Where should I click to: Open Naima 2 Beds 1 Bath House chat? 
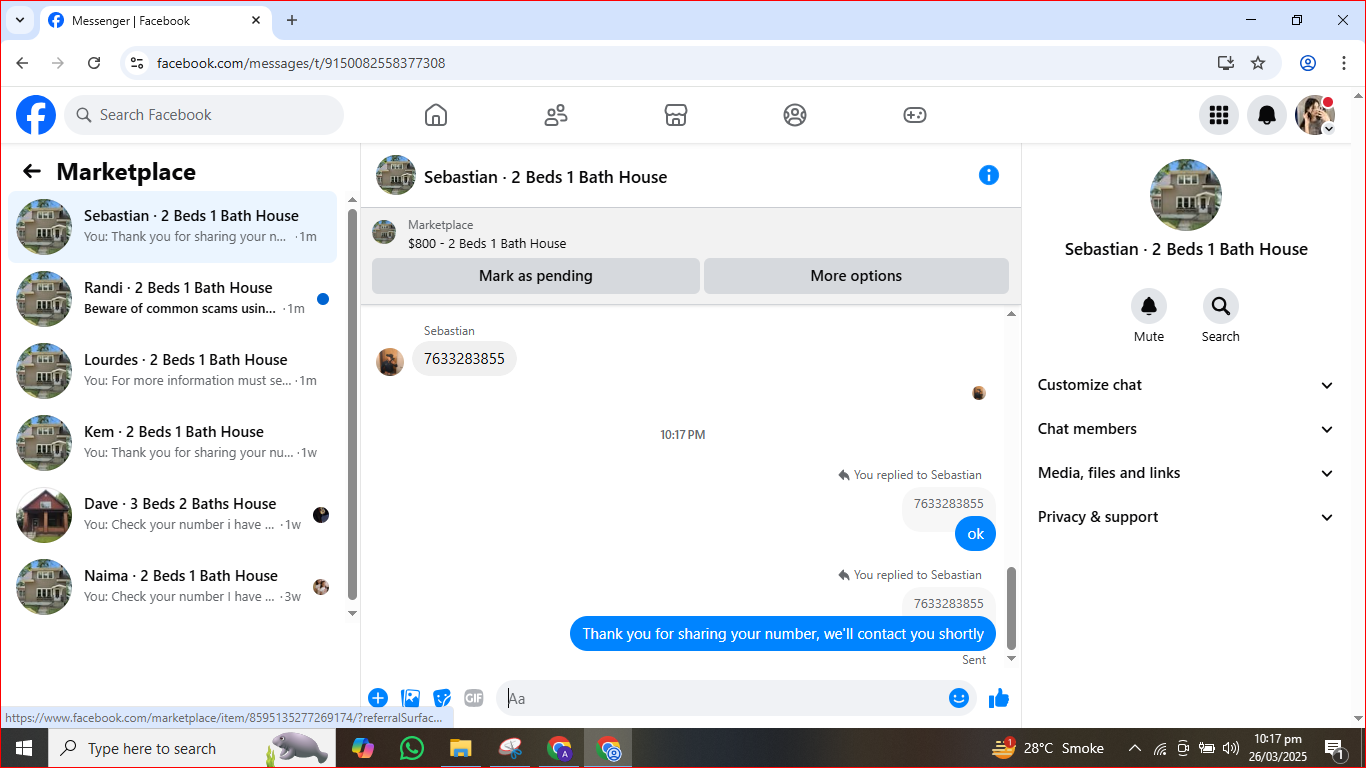click(173, 587)
